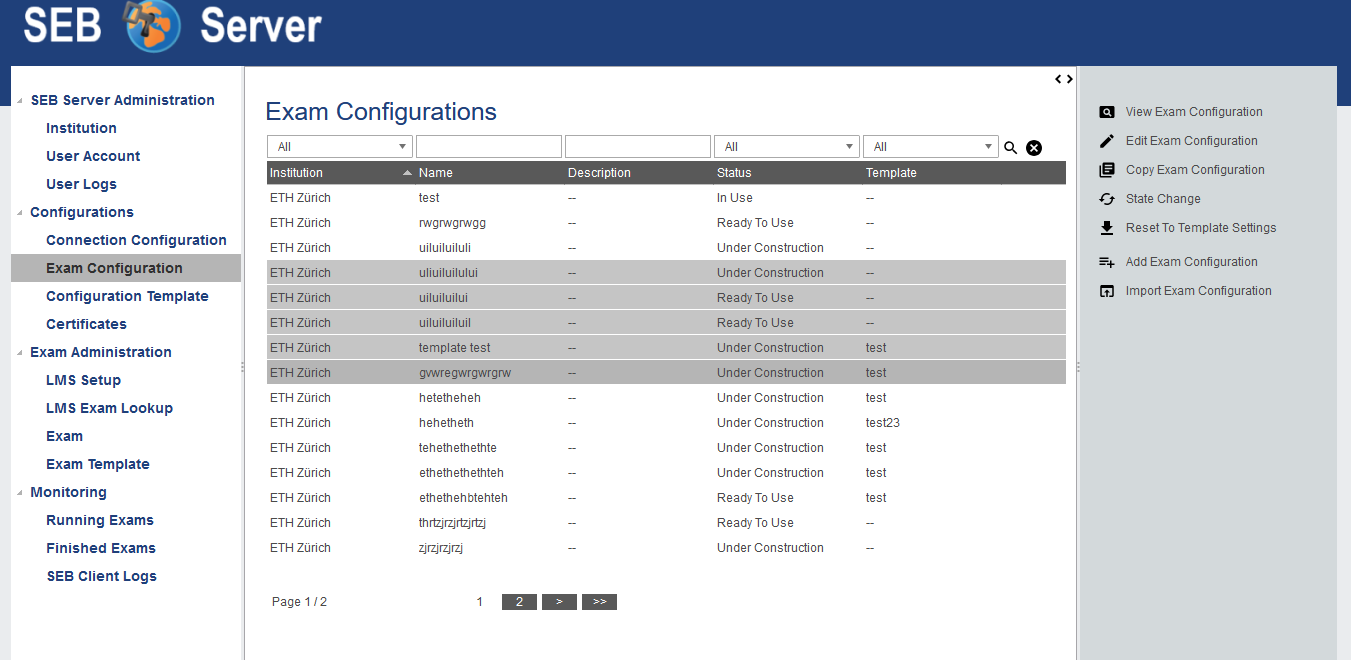Image resolution: width=1351 pixels, height=660 pixels.
Task: Jump to last page with >> button
Action: (x=599, y=602)
